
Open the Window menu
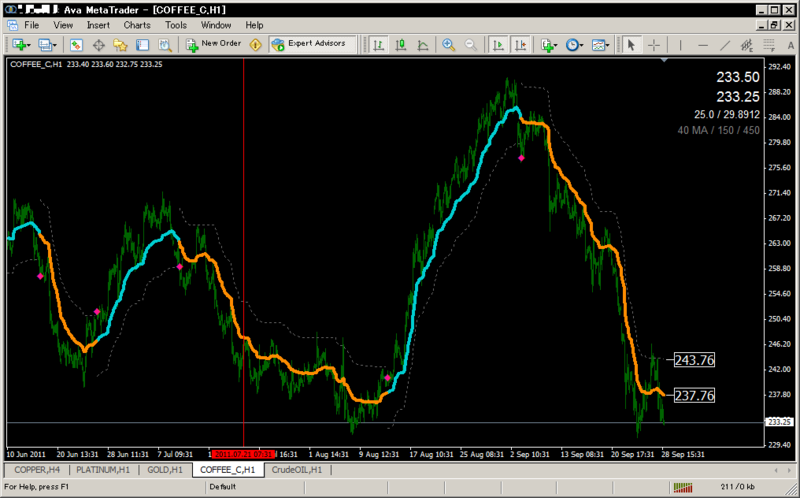[x=216, y=25]
